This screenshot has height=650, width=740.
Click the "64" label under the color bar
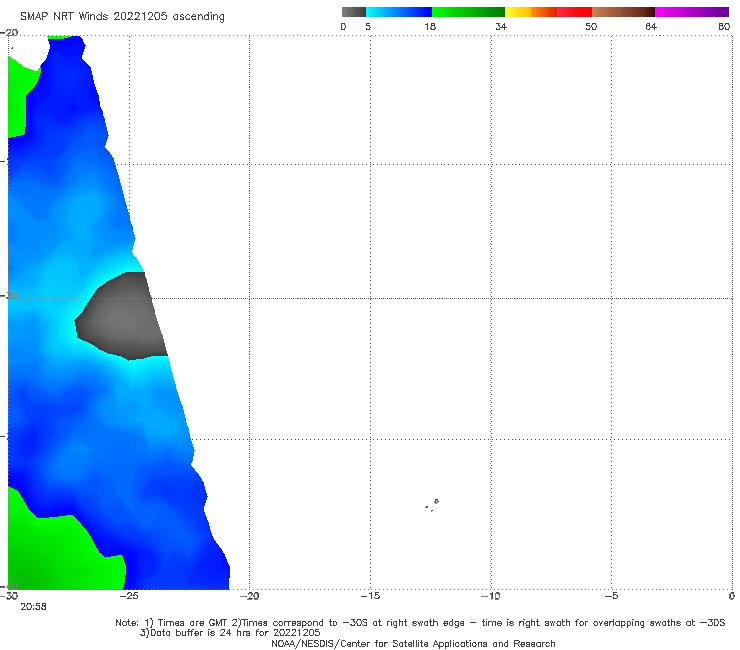[651, 27]
